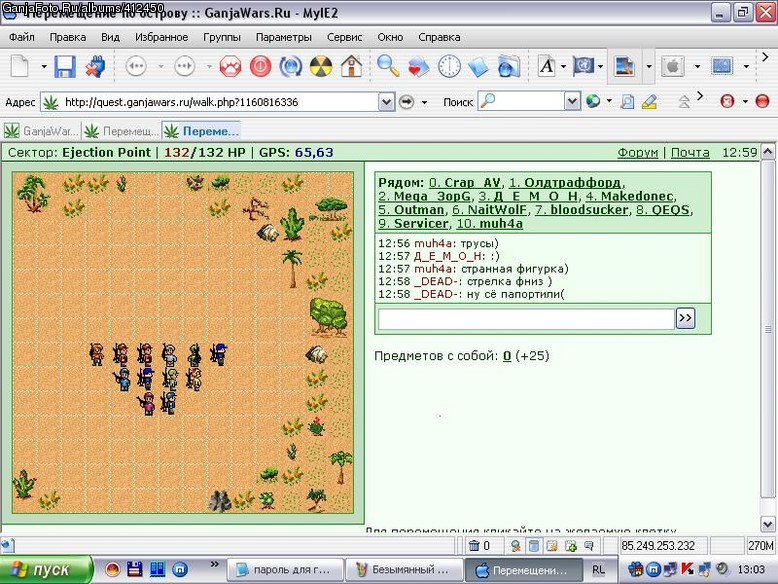This screenshot has width=778, height=584.
Task: Expand forward button history dropdown arrow
Action: tap(209, 66)
